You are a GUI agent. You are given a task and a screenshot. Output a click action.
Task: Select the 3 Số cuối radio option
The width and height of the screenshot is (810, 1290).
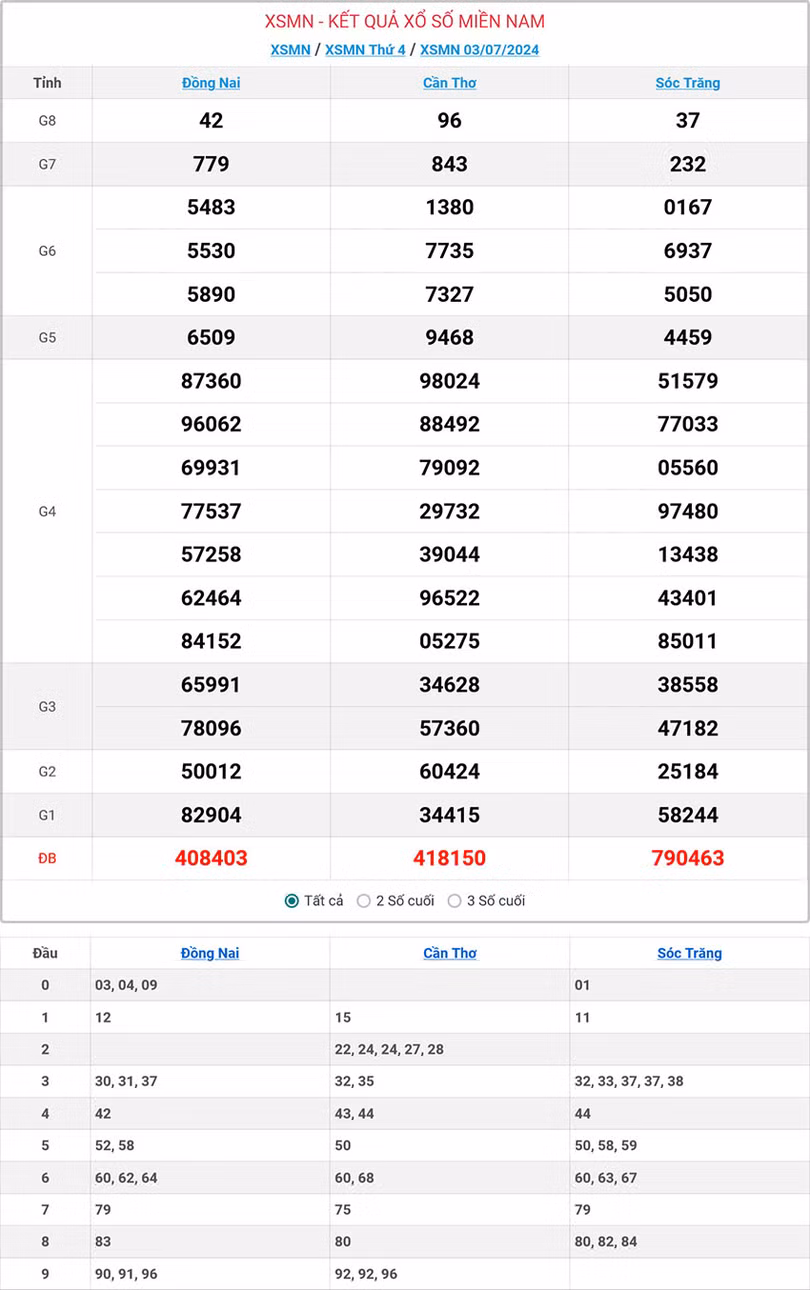455,901
